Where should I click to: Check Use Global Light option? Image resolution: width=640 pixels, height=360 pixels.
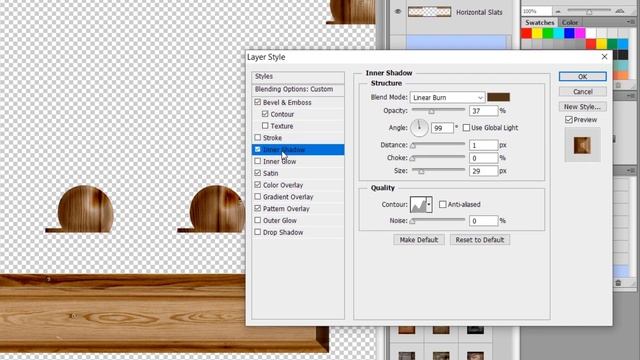click(467, 128)
